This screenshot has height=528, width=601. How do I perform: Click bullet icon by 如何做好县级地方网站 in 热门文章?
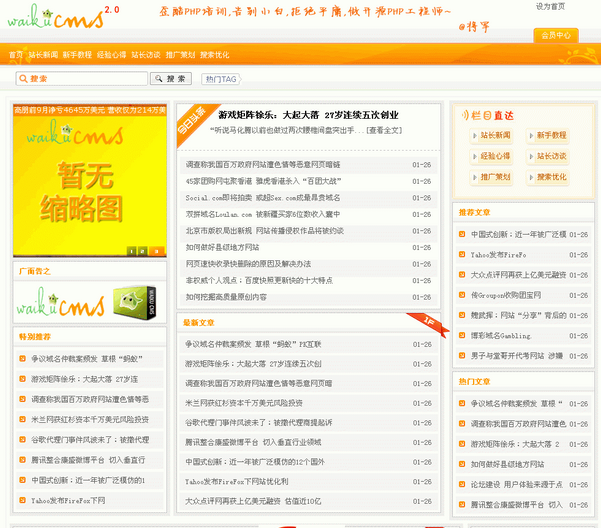click(462, 464)
